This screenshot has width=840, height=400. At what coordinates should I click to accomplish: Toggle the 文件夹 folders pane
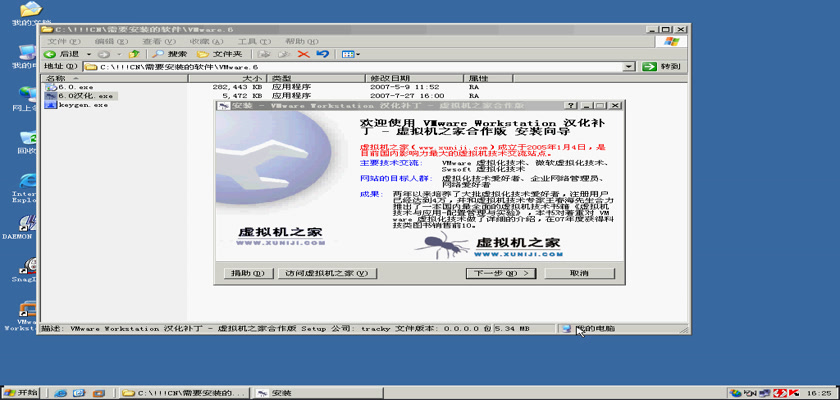point(220,54)
